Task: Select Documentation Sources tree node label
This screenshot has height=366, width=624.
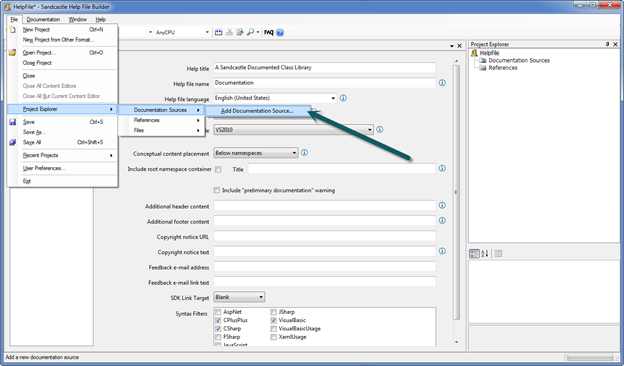Action: (519, 60)
